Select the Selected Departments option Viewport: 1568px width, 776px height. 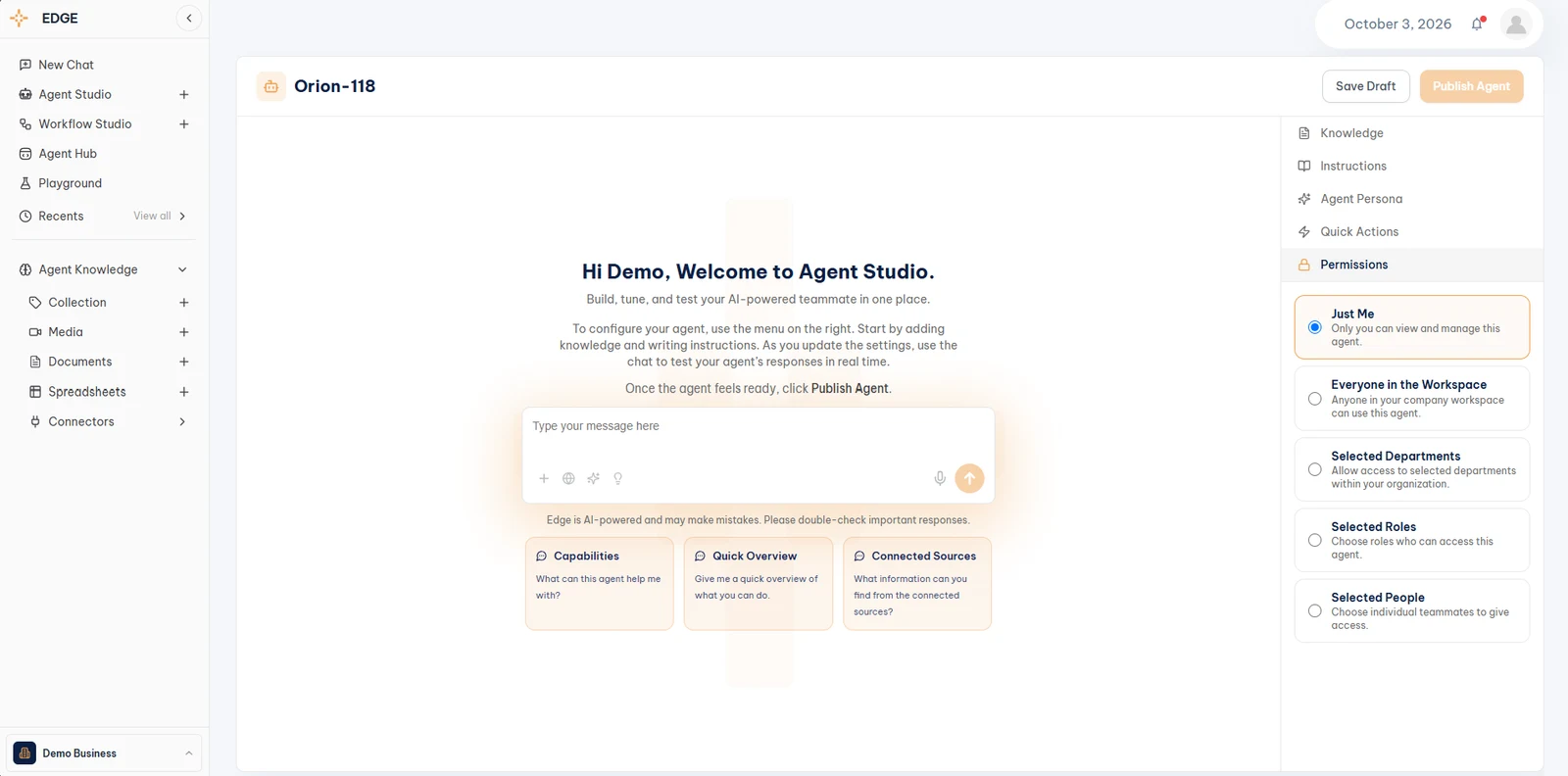click(1412, 469)
